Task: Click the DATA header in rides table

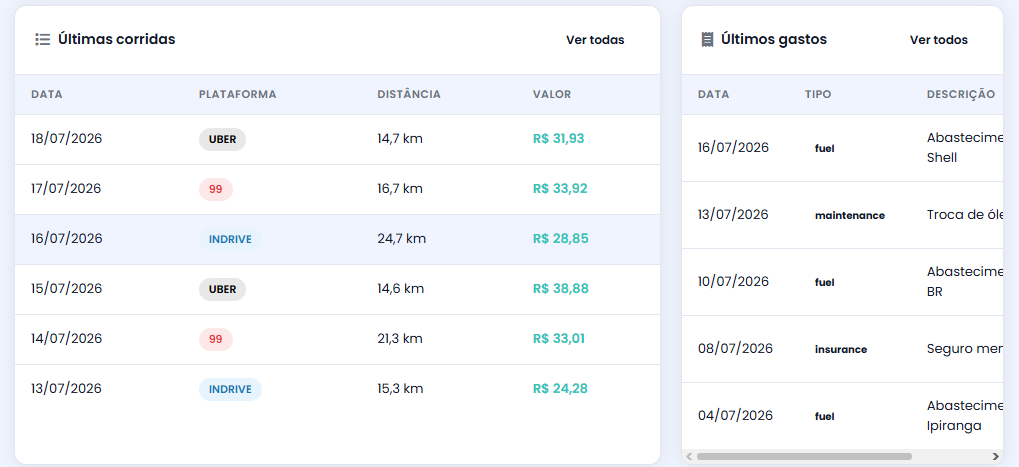Action: [47, 94]
